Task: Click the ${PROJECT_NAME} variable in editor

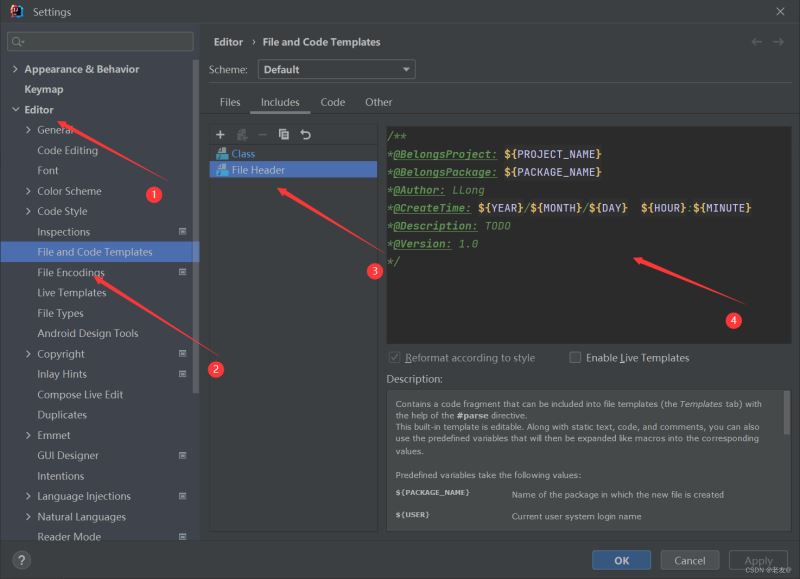Action: [x=553, y=154]
